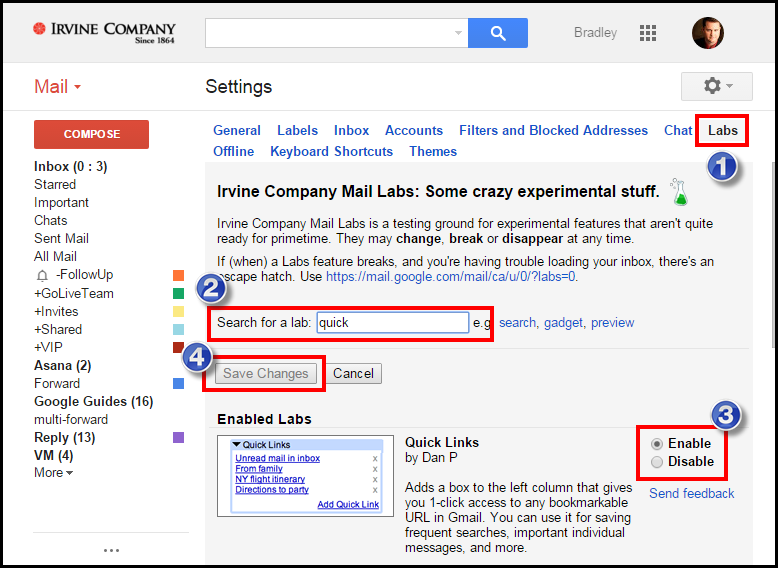Open the Labels settings tab
778x568 pixels.
(297, 130)
